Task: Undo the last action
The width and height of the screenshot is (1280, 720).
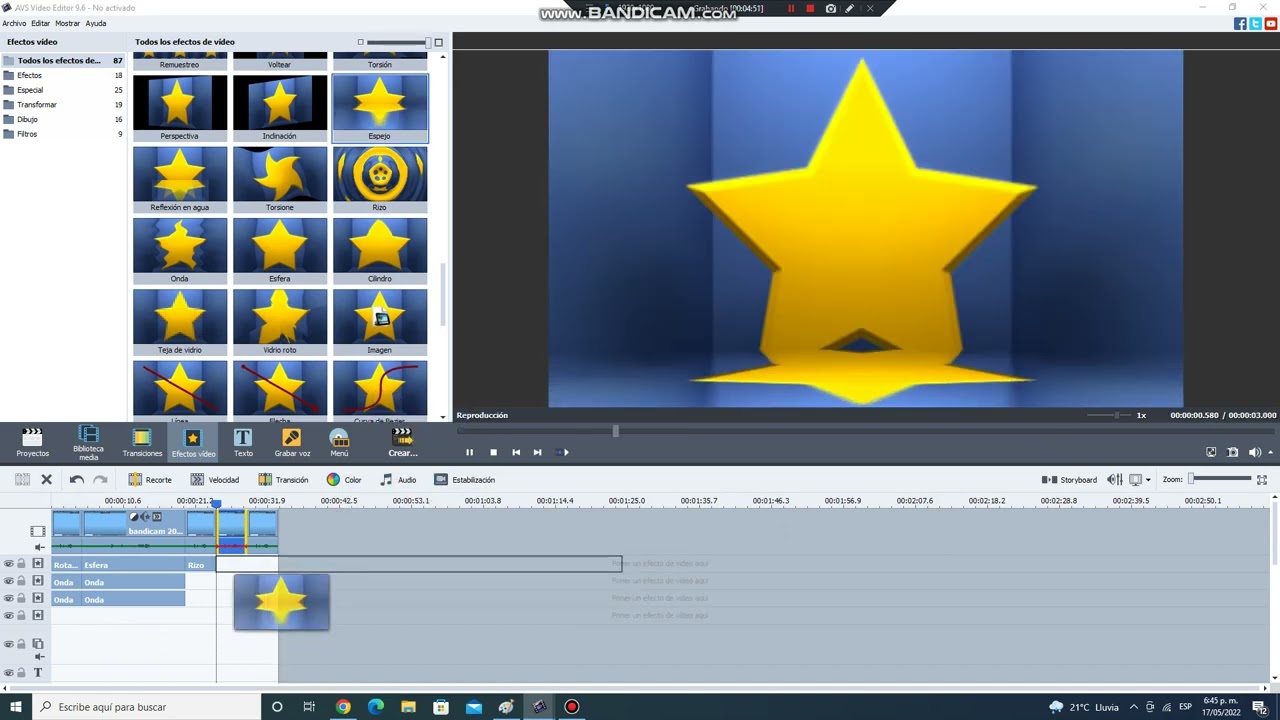Action: tap(76, 479)
